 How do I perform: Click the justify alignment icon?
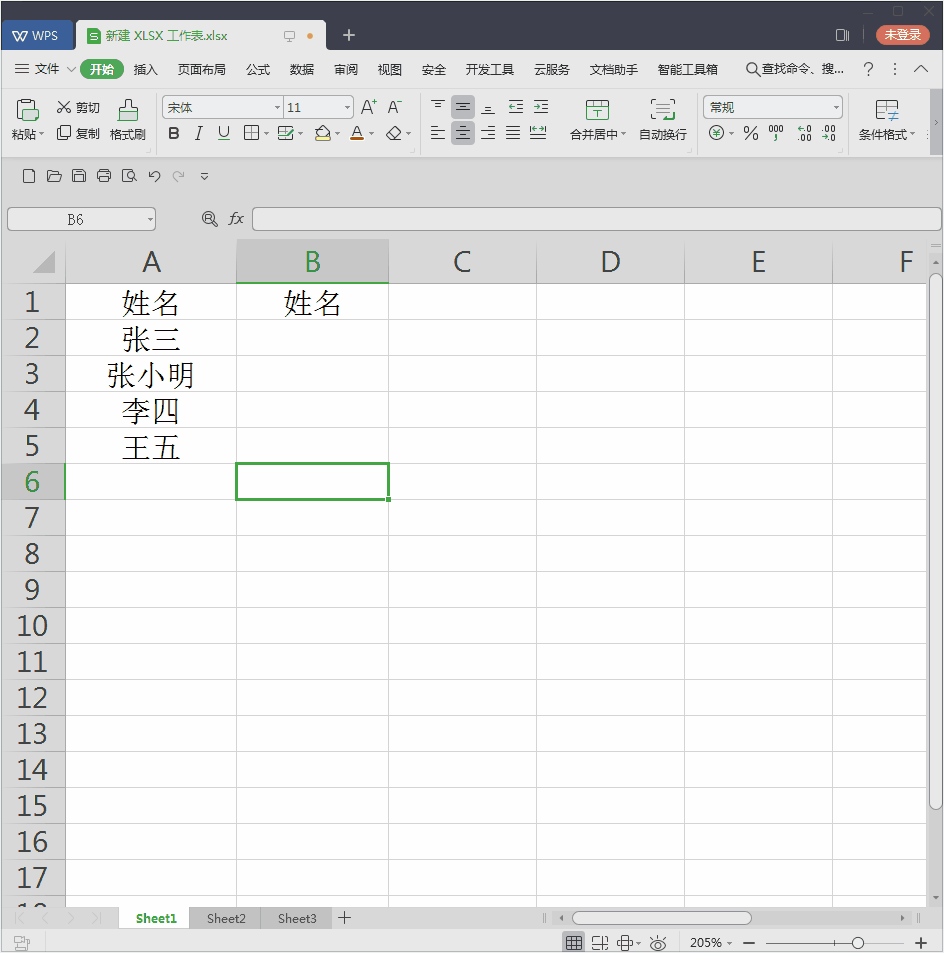[513, 132]
